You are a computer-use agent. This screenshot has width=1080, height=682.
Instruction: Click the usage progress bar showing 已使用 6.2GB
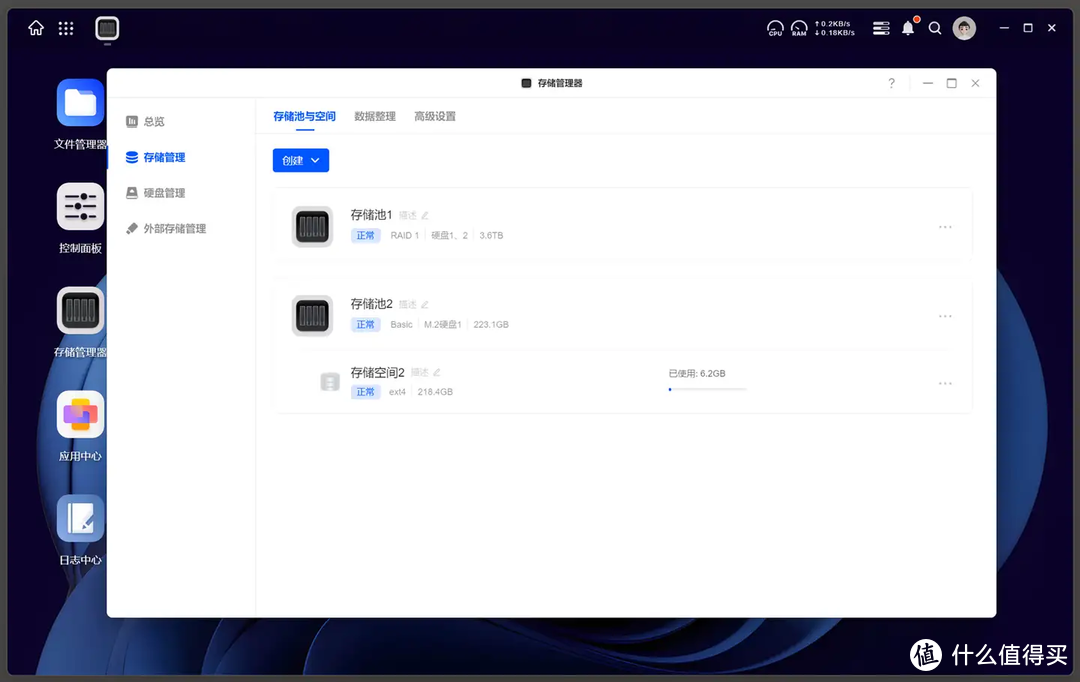pos(707,390)
